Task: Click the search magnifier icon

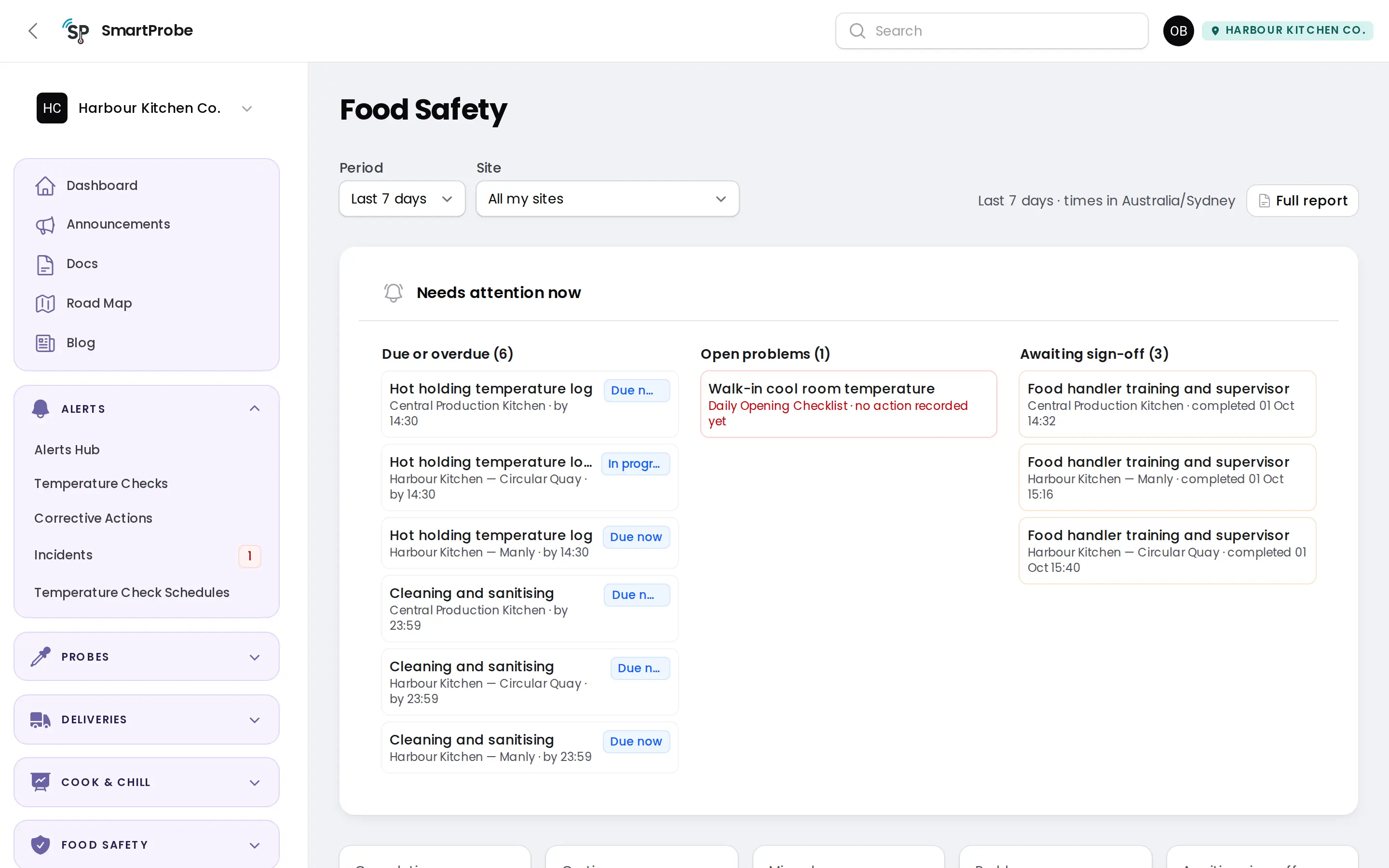Action: pyautogui.click(x=857, y=31)
